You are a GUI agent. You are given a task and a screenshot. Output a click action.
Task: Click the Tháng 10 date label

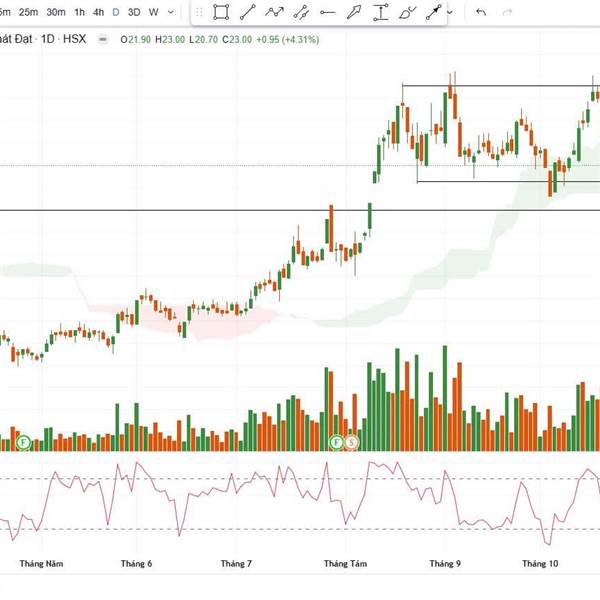[x=540, y=563]
